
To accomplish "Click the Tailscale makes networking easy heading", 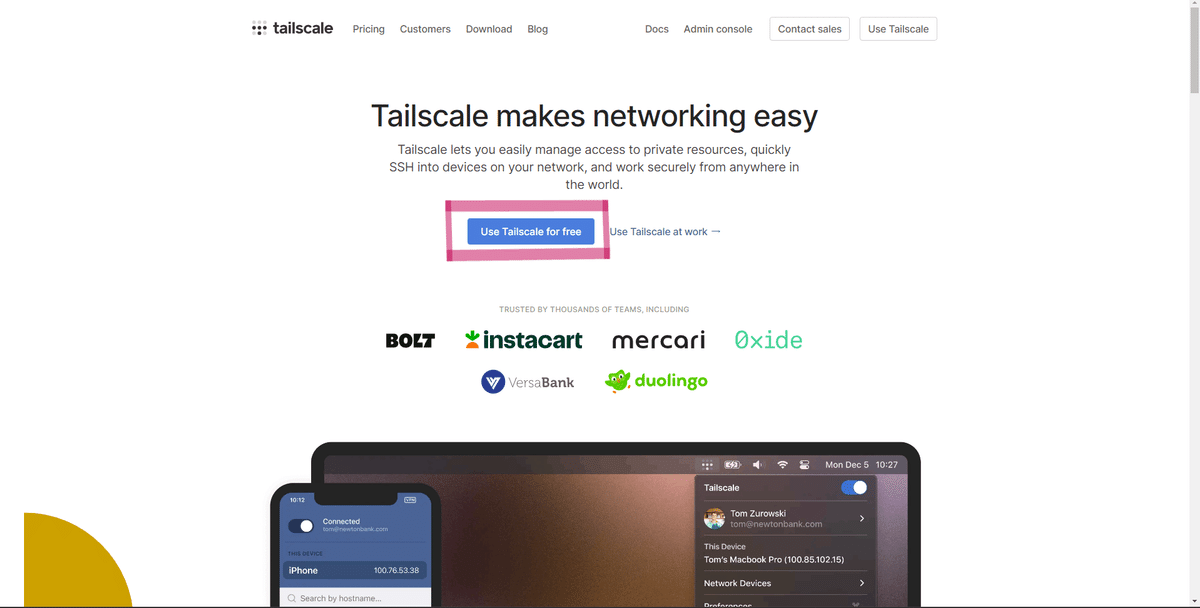I will pos(594,116).
